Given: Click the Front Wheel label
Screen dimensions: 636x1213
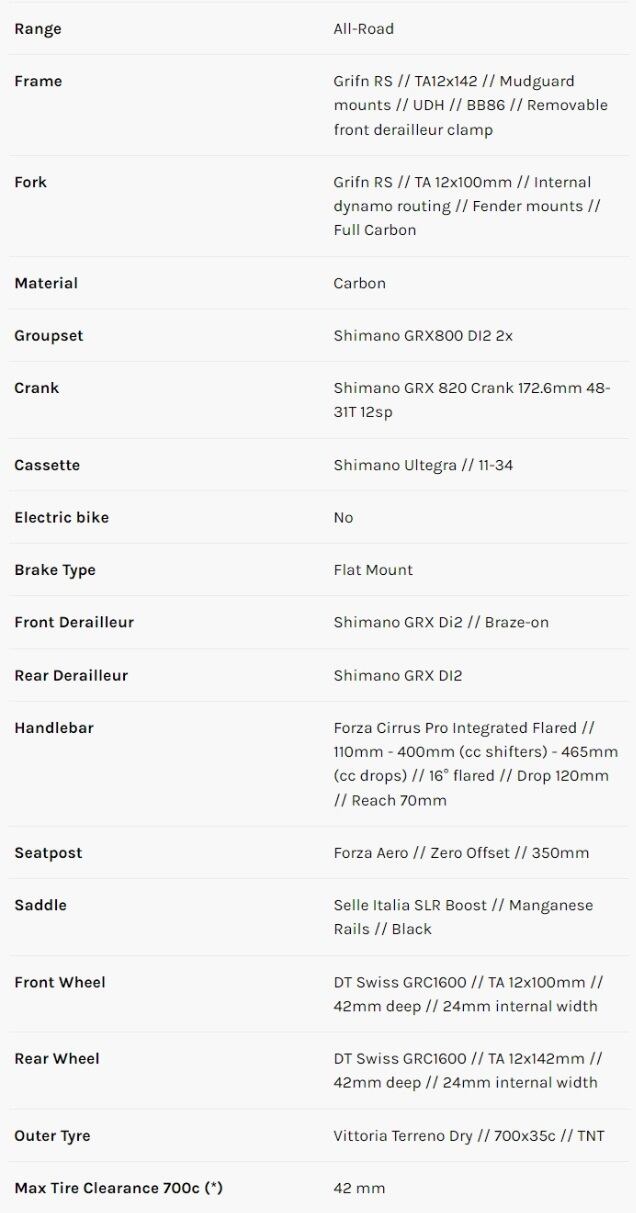Looking at the screenshot, I should (60, 982).
